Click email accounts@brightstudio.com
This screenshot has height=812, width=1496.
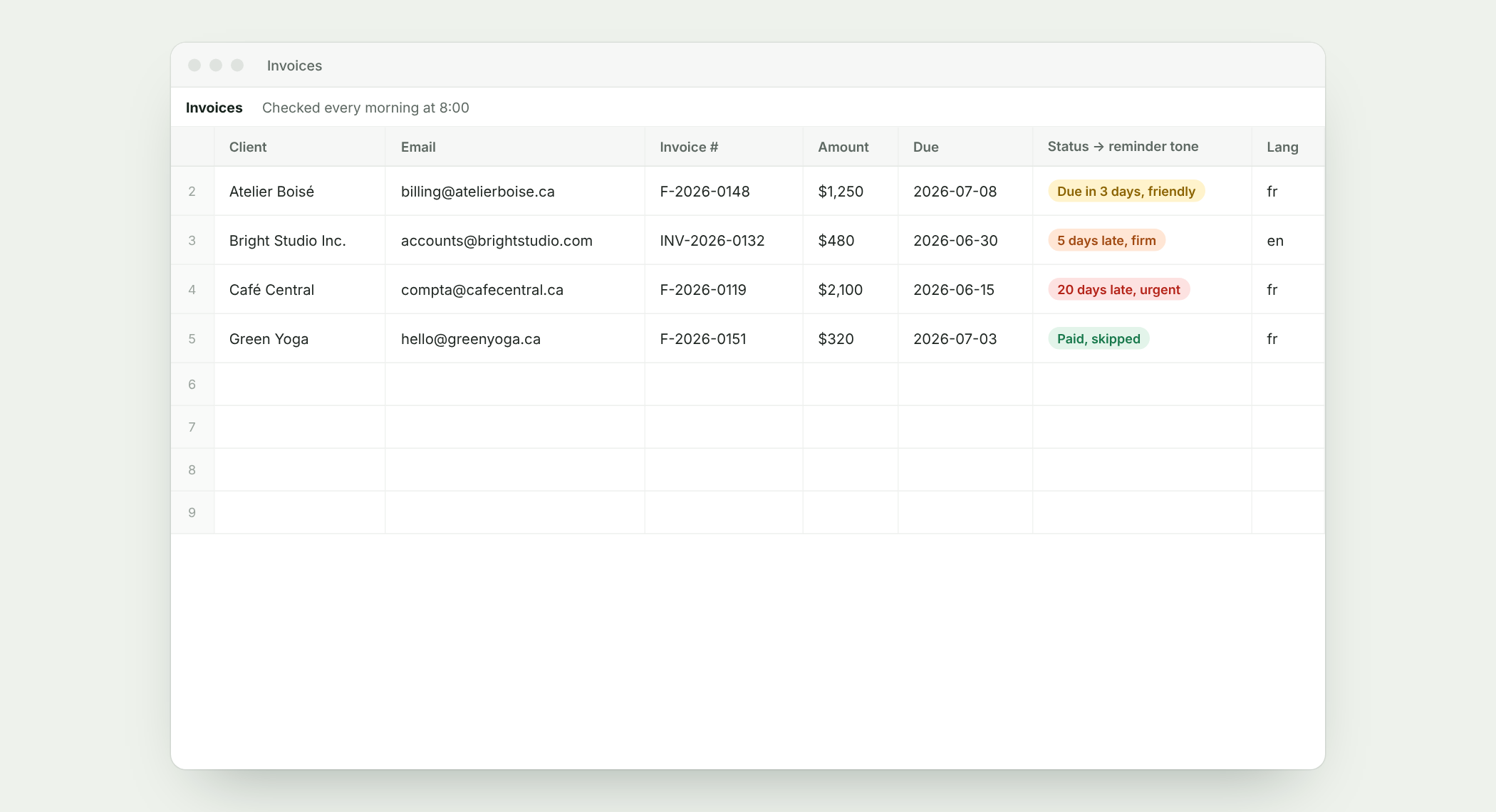coord(497,240)
